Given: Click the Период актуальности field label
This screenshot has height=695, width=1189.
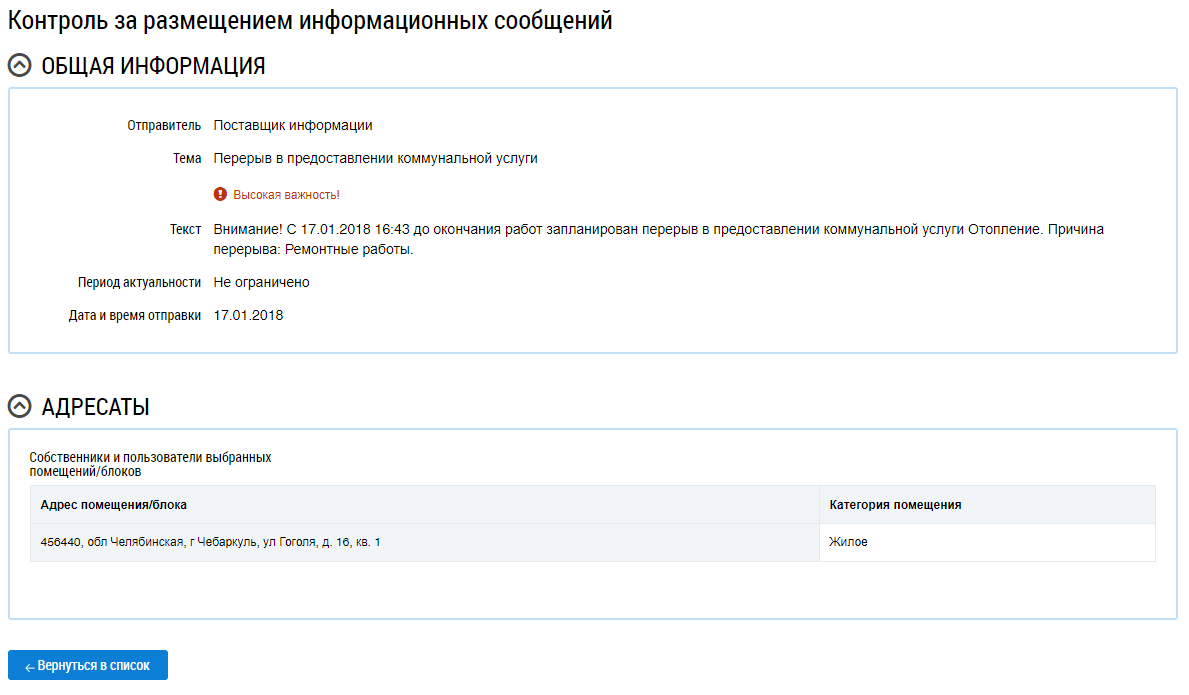Looking at the screenshot, I should click(139, 283).
